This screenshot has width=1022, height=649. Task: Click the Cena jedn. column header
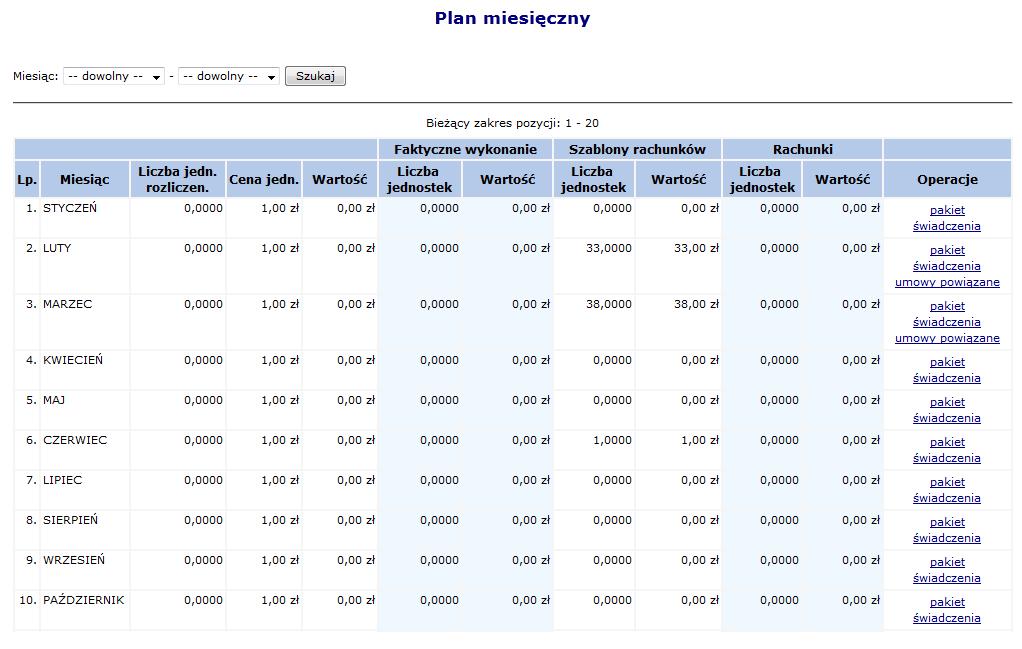point(264,179)
